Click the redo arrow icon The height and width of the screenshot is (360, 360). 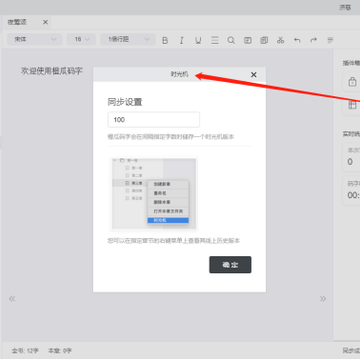click(313, 40)
